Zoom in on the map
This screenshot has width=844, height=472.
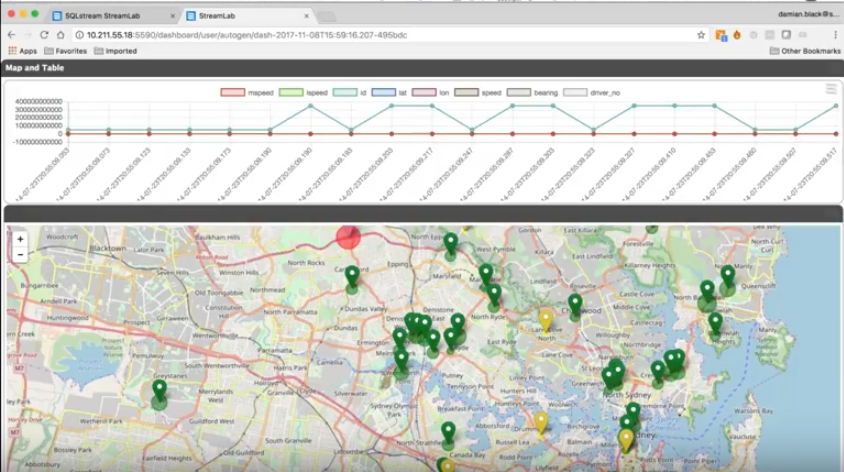(20, 240)
